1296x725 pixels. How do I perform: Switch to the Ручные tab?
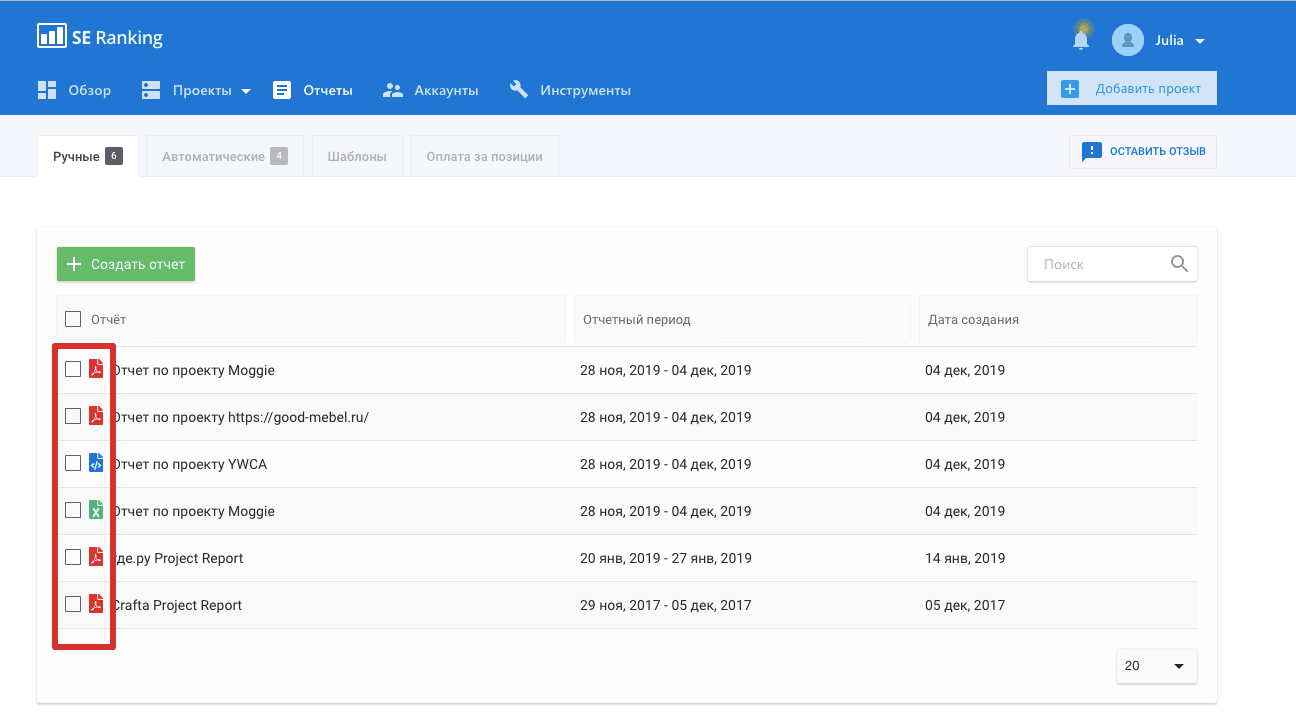(88, 156)
